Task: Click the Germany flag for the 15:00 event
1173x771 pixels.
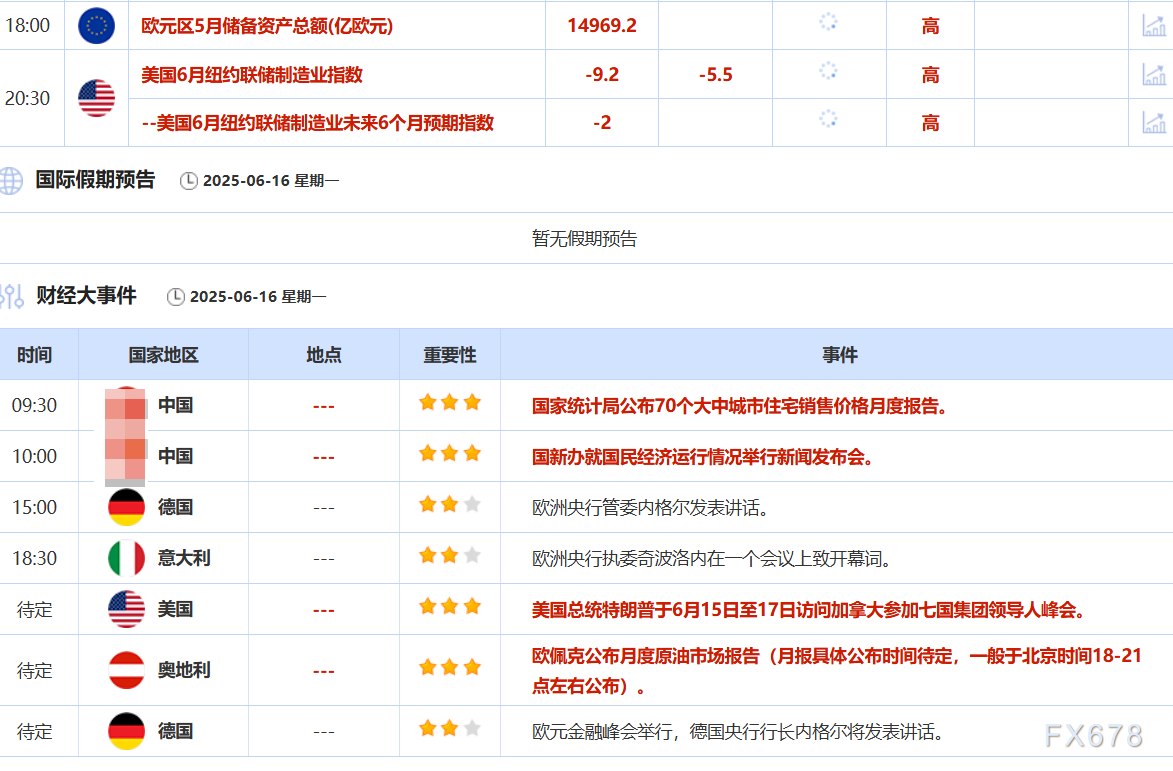Action: pyautogui.click(x=128, y=507)
